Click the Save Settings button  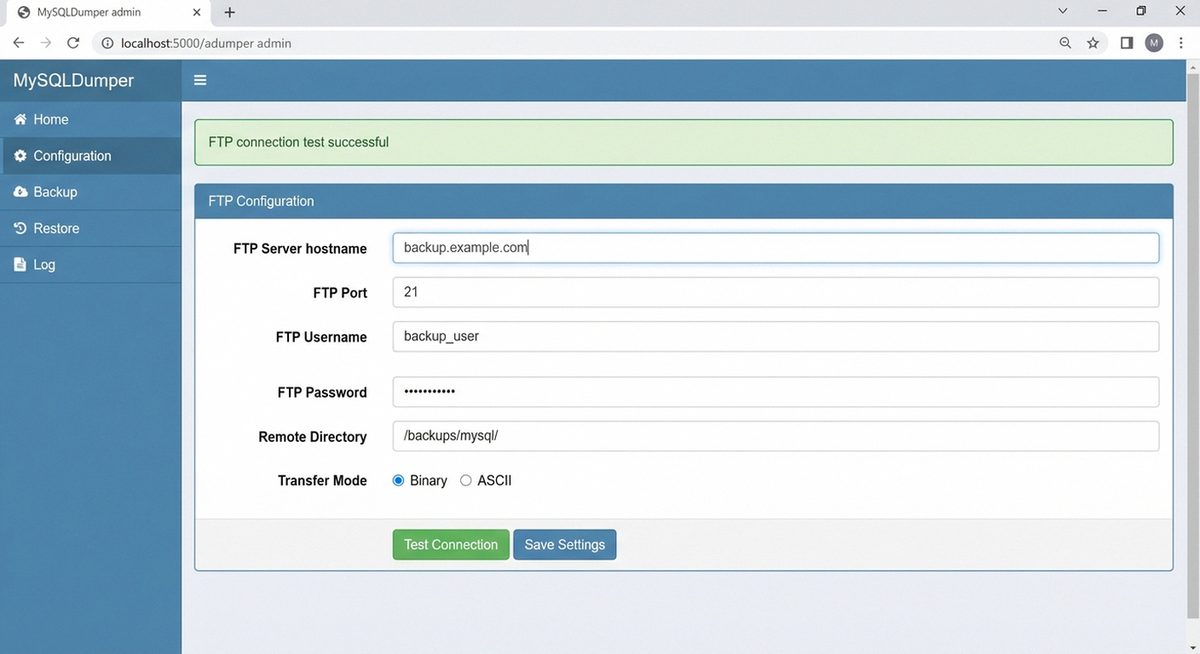click(x=565, y=545)
